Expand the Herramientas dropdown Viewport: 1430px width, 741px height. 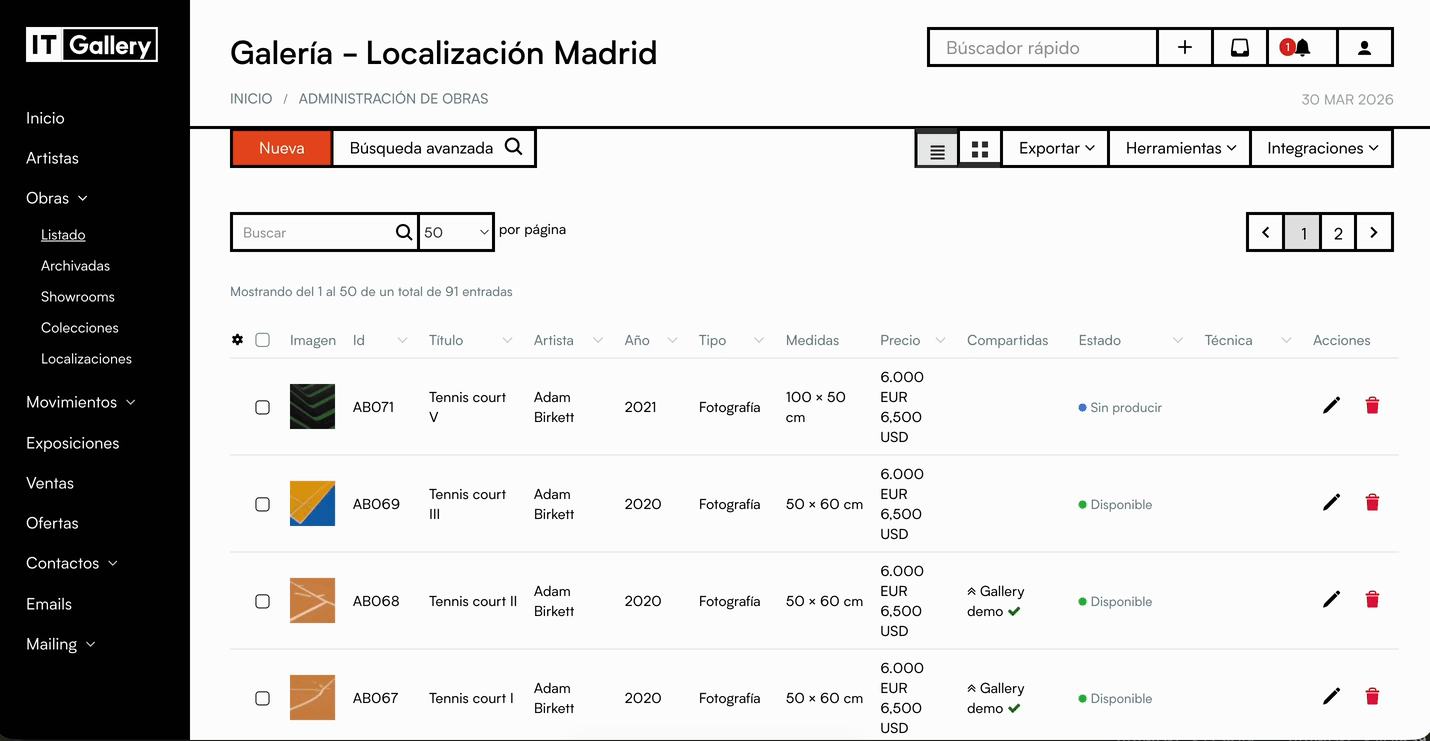tap(1180, 148)
